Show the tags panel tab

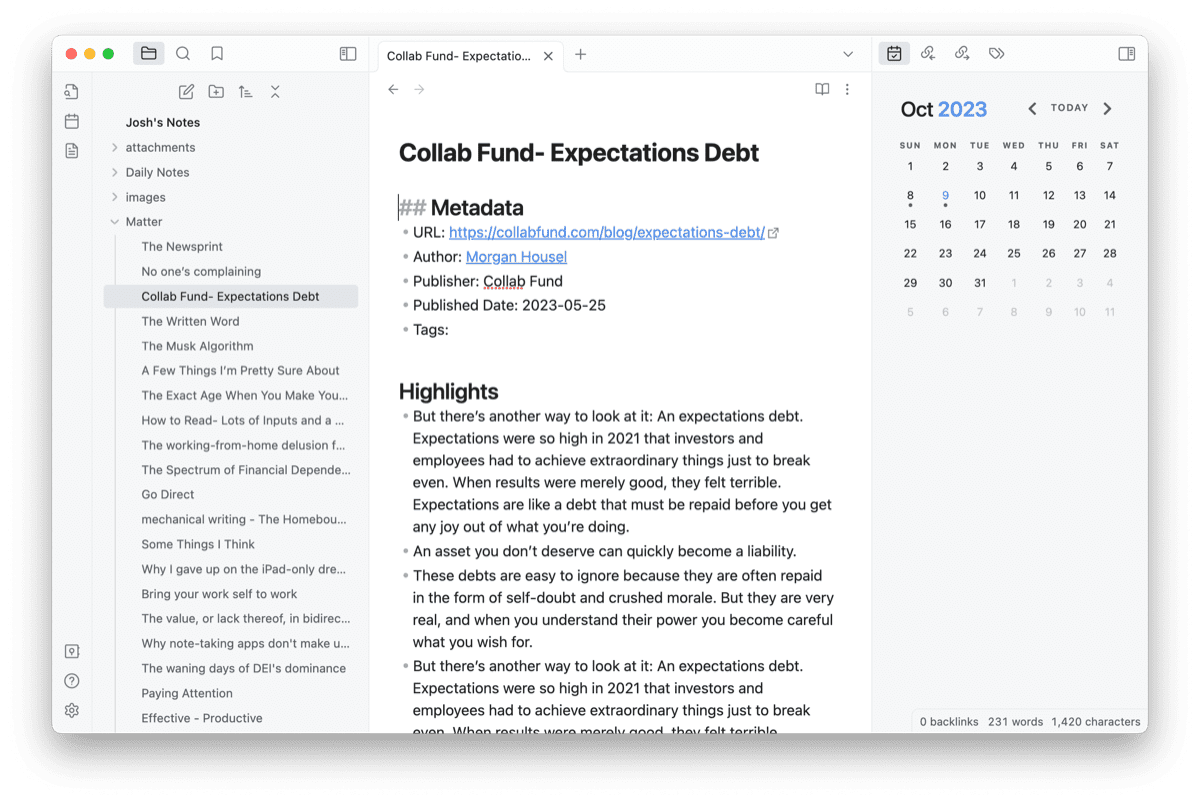click(x=996, y=54)
